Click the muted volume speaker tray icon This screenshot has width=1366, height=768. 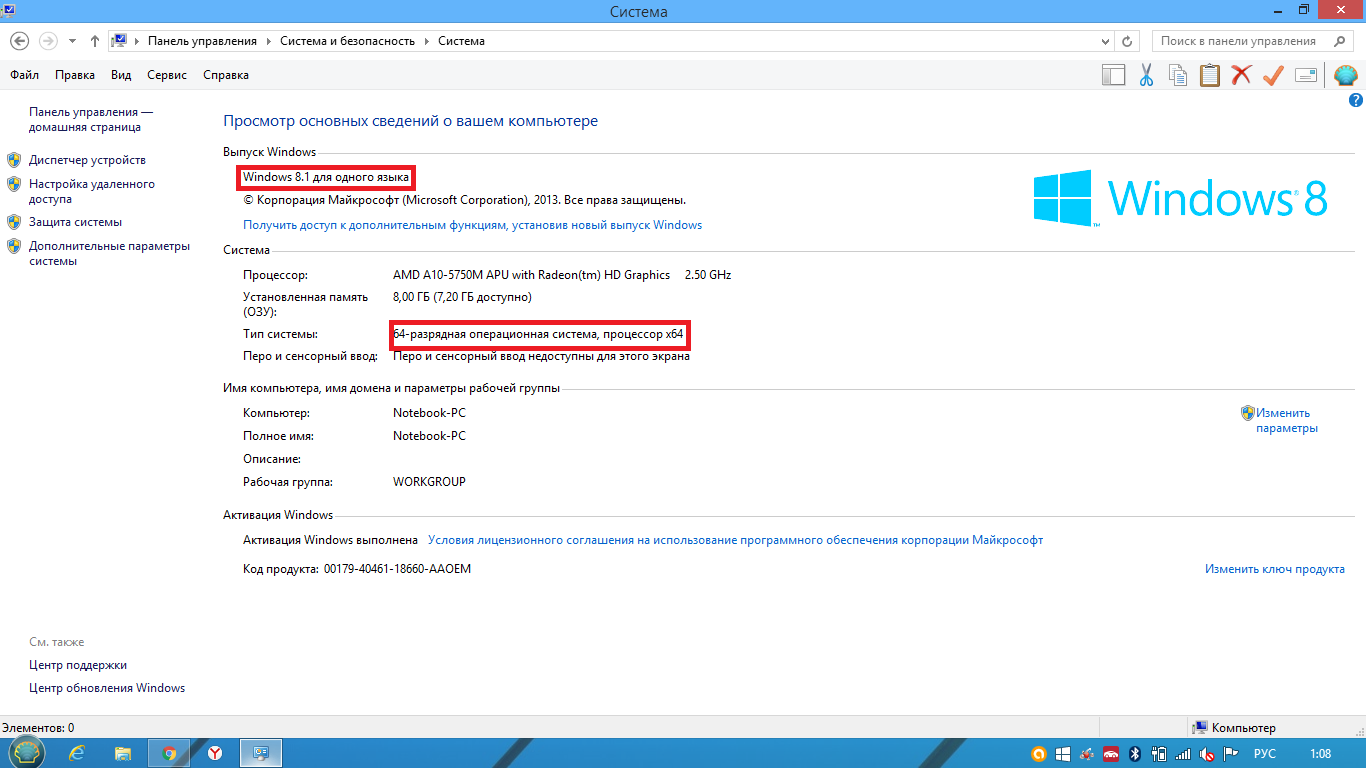1207,754
